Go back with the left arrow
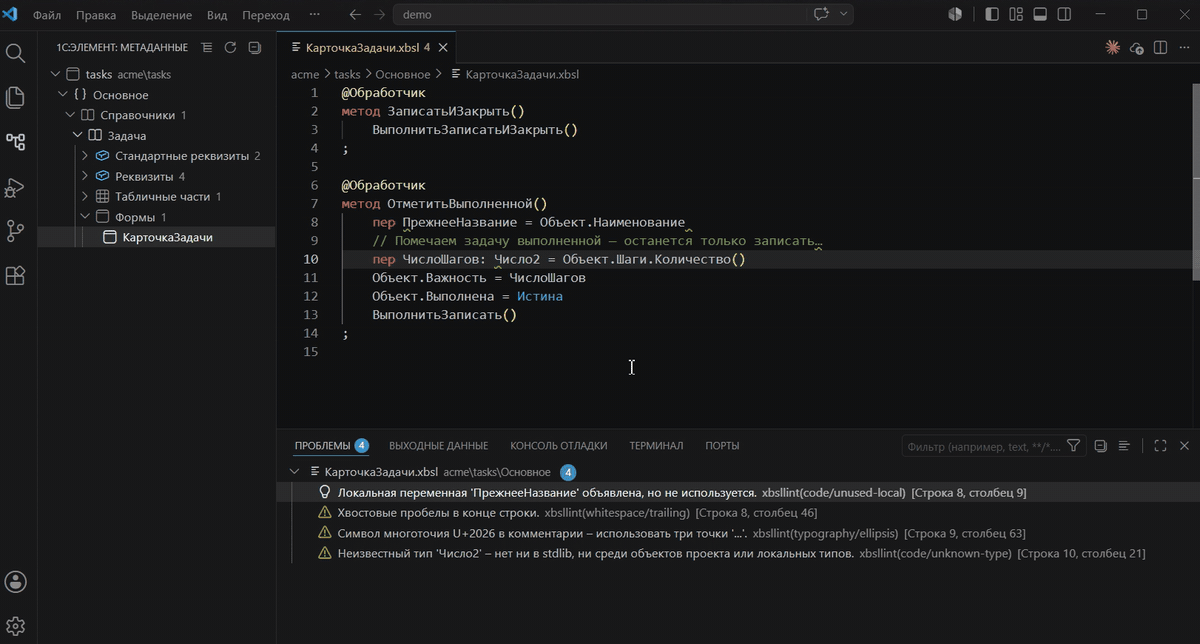Screen dimensions: 1200x644 tap(355, 15)
